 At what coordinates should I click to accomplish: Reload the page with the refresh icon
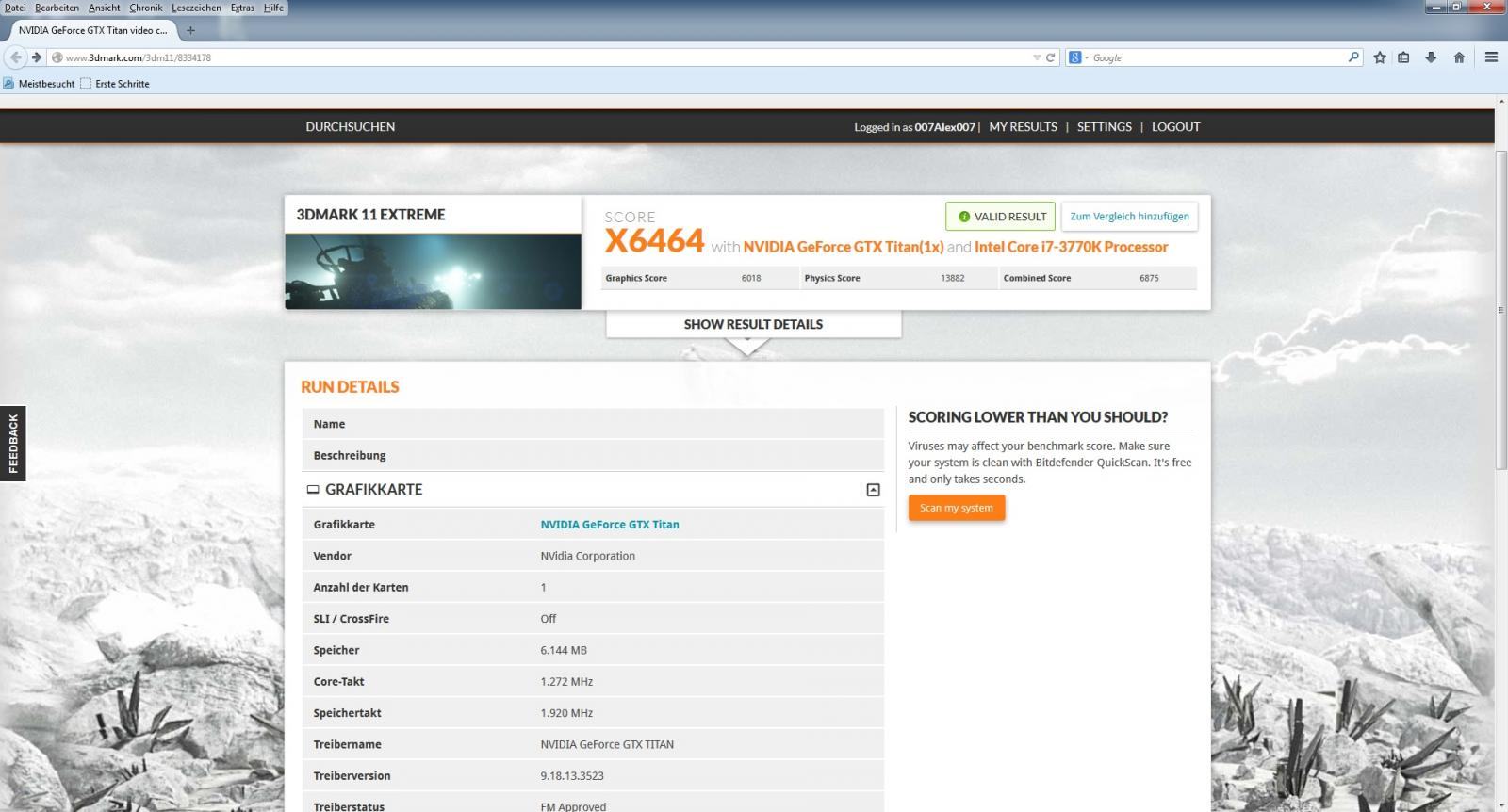1050,57
